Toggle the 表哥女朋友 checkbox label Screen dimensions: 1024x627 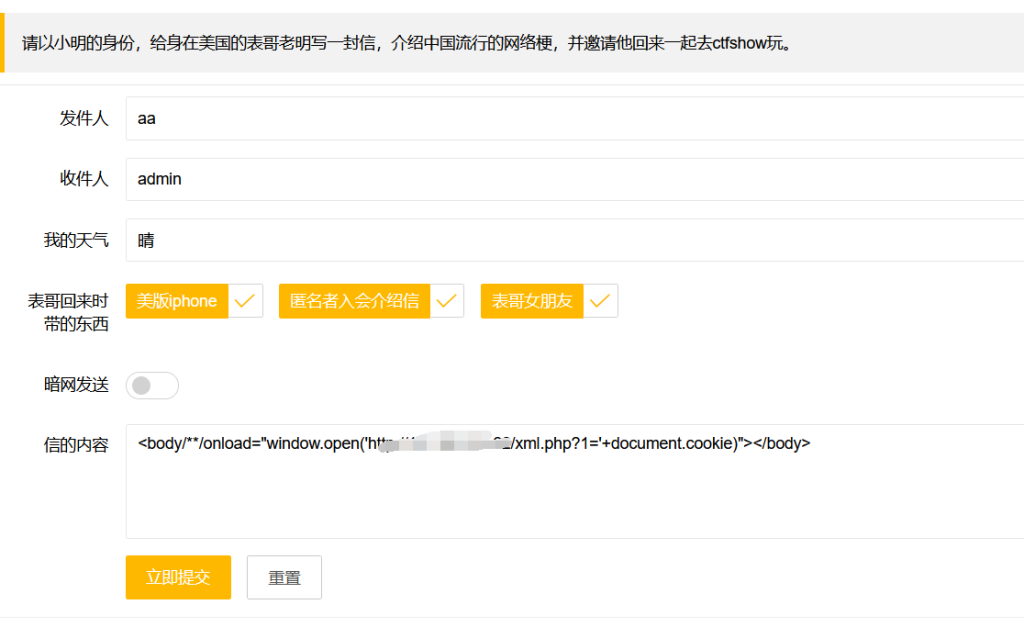532,301
